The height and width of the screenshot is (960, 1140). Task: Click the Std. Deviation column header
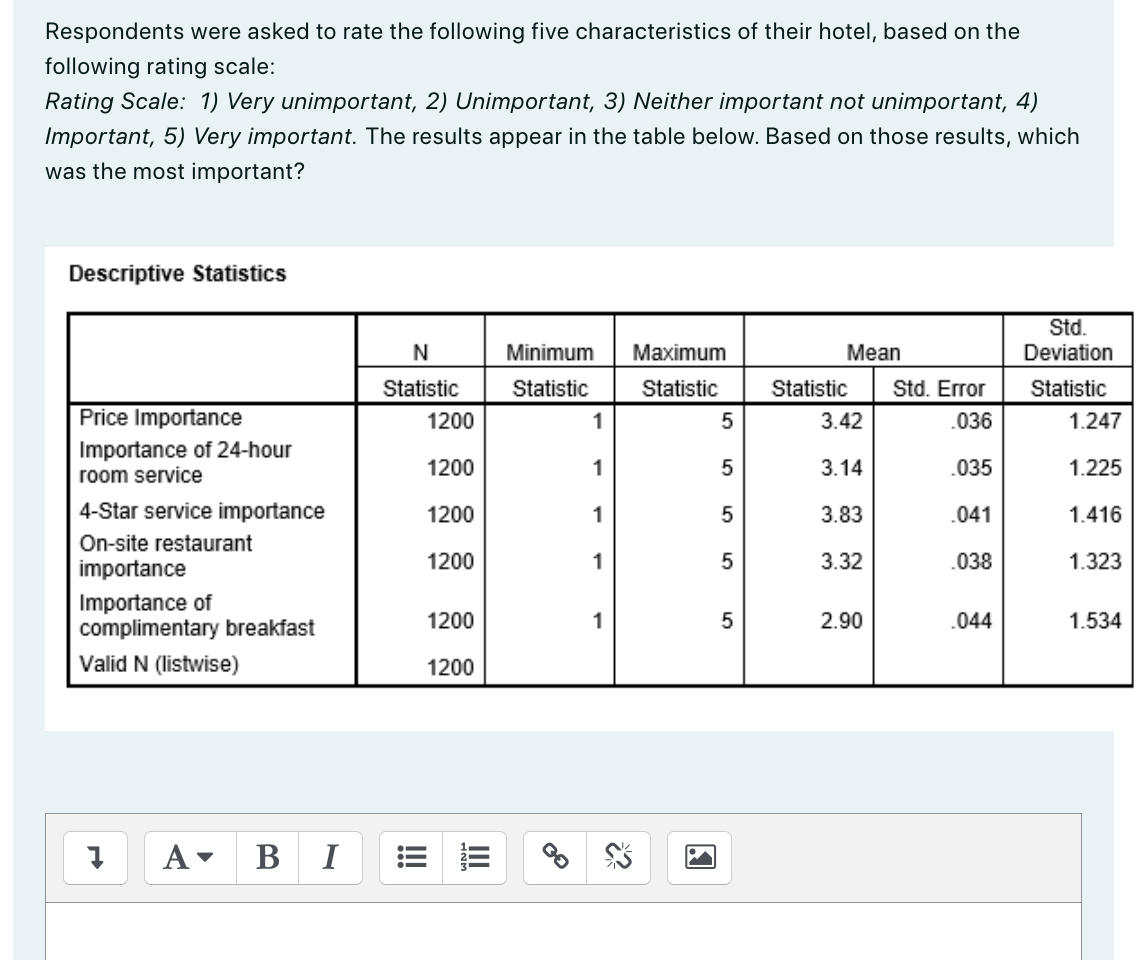click(1066, 340)
